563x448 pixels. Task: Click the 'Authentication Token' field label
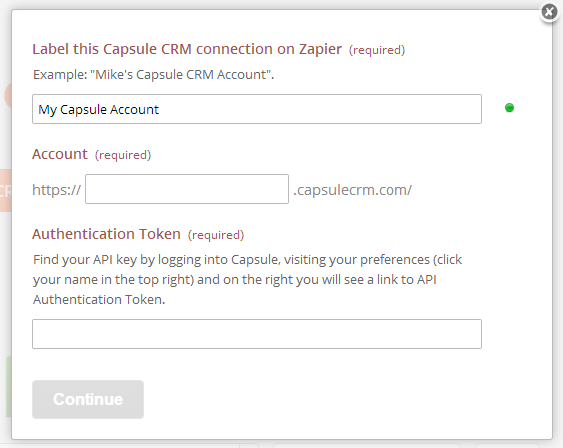tap(106, 234)
